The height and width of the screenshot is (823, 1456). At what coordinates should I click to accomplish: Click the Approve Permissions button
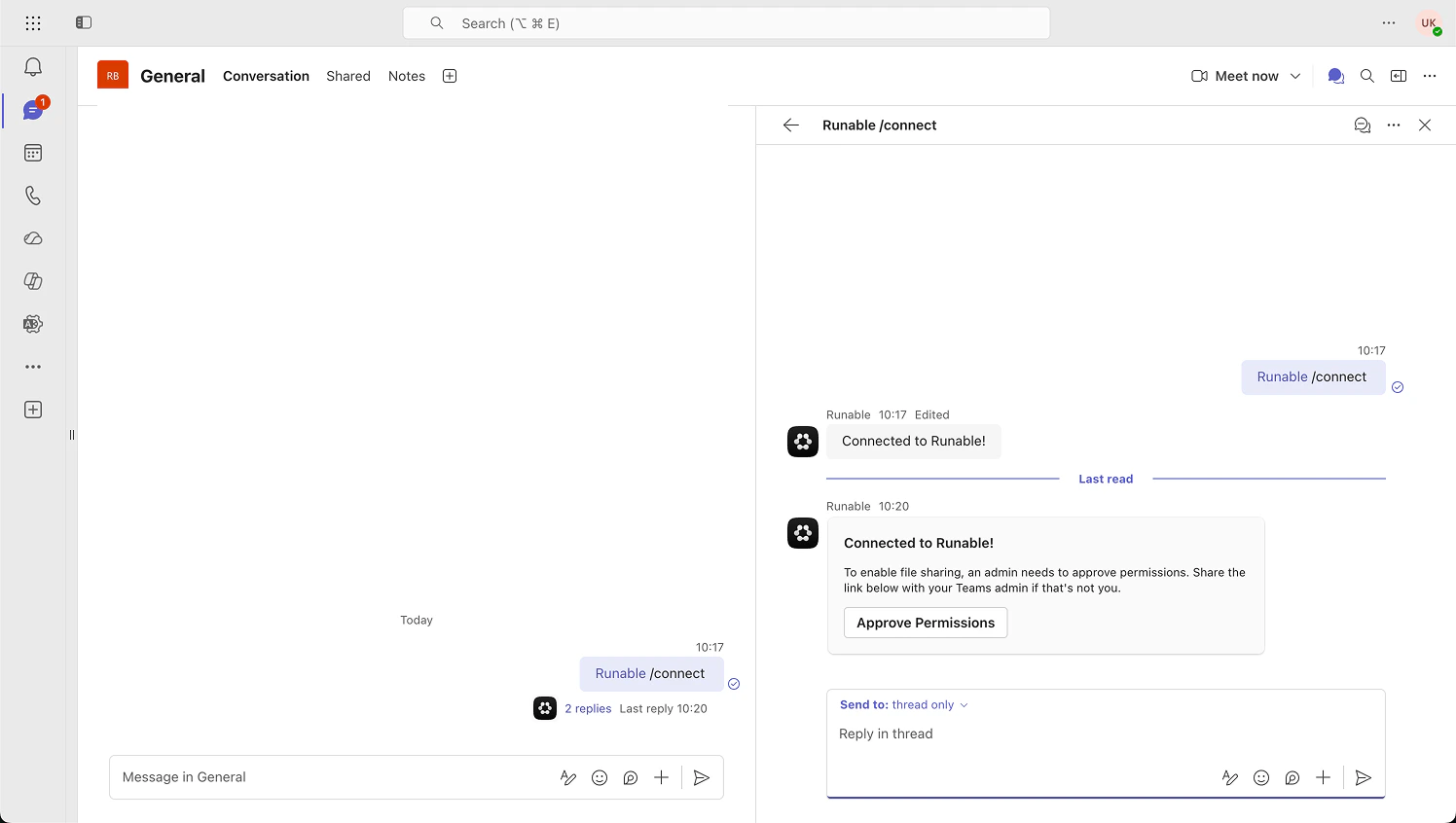pyautogui.click(x=926, y=623)
